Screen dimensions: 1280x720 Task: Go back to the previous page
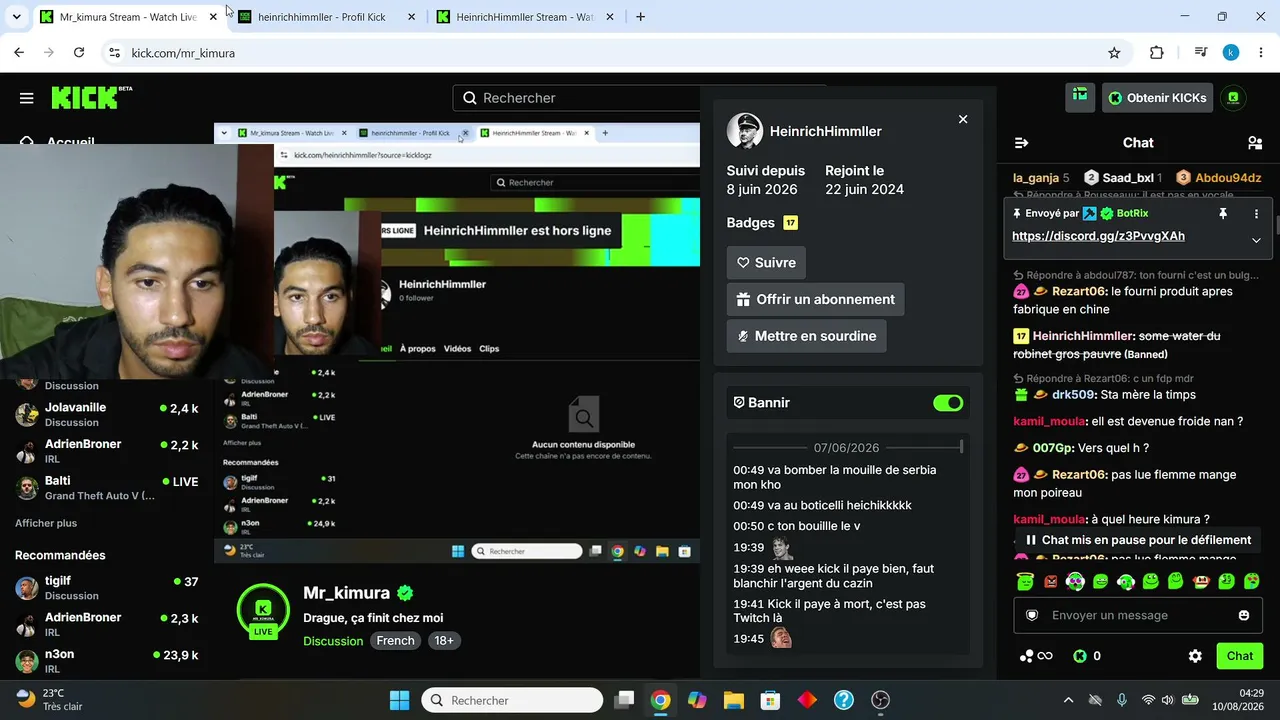pos(19,53)
